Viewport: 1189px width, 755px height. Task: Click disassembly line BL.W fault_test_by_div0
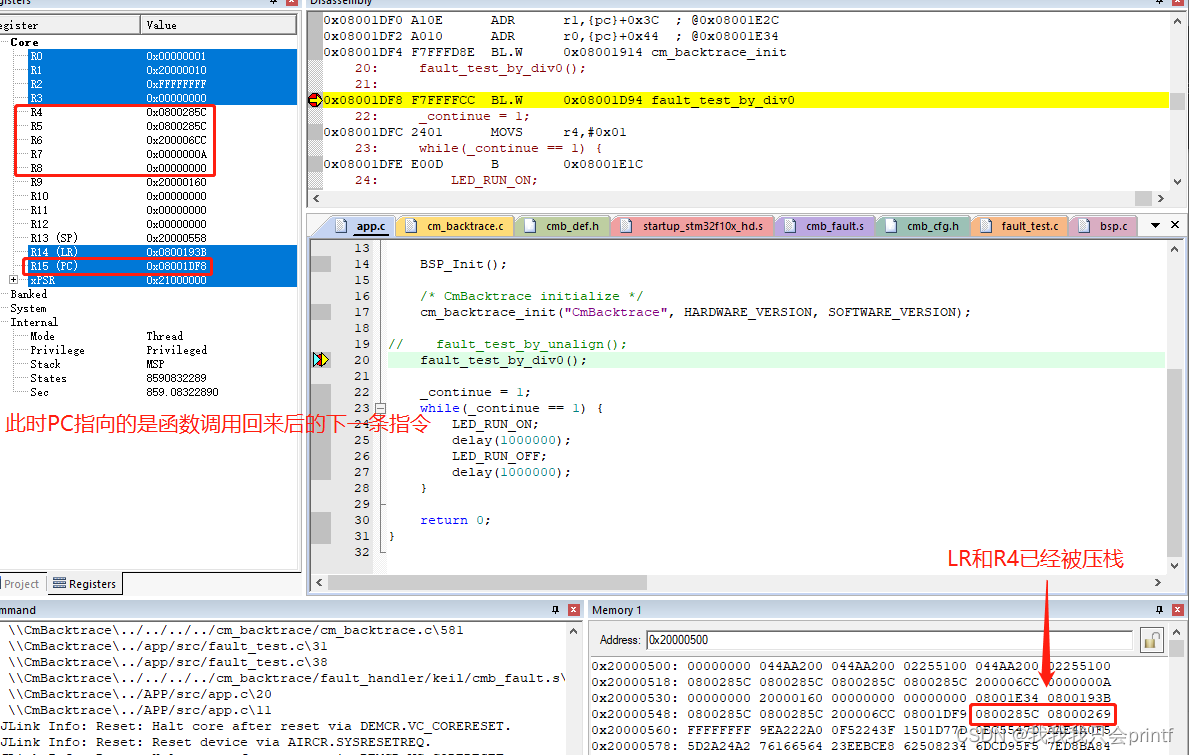(745, 100)
